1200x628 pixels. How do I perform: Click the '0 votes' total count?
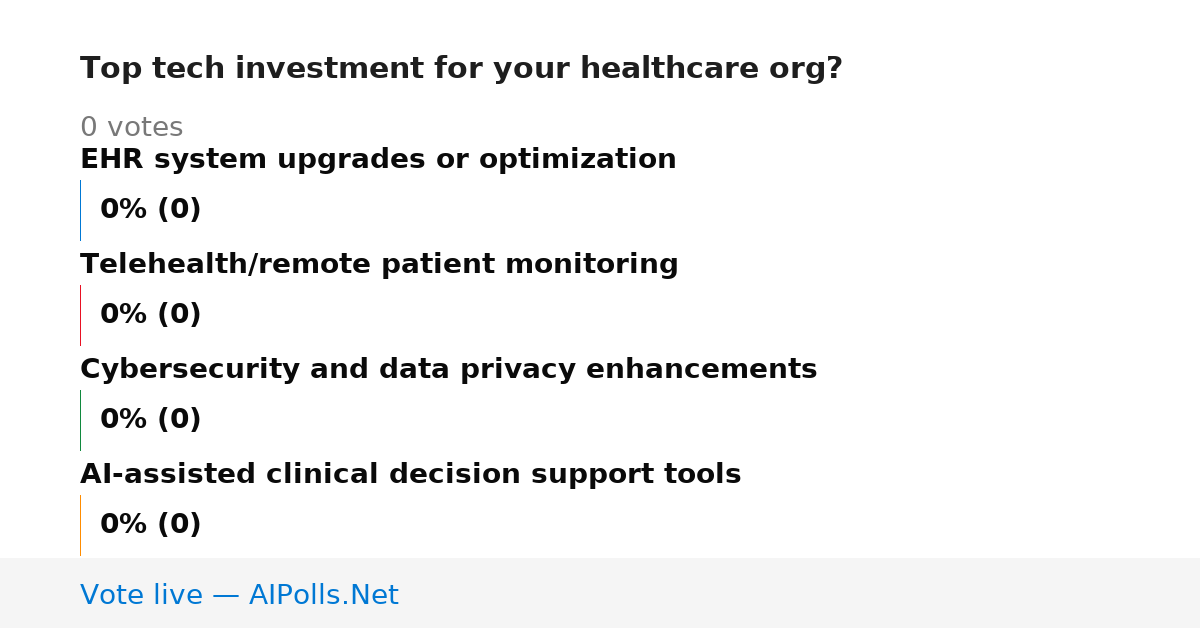tap(131, 128)
